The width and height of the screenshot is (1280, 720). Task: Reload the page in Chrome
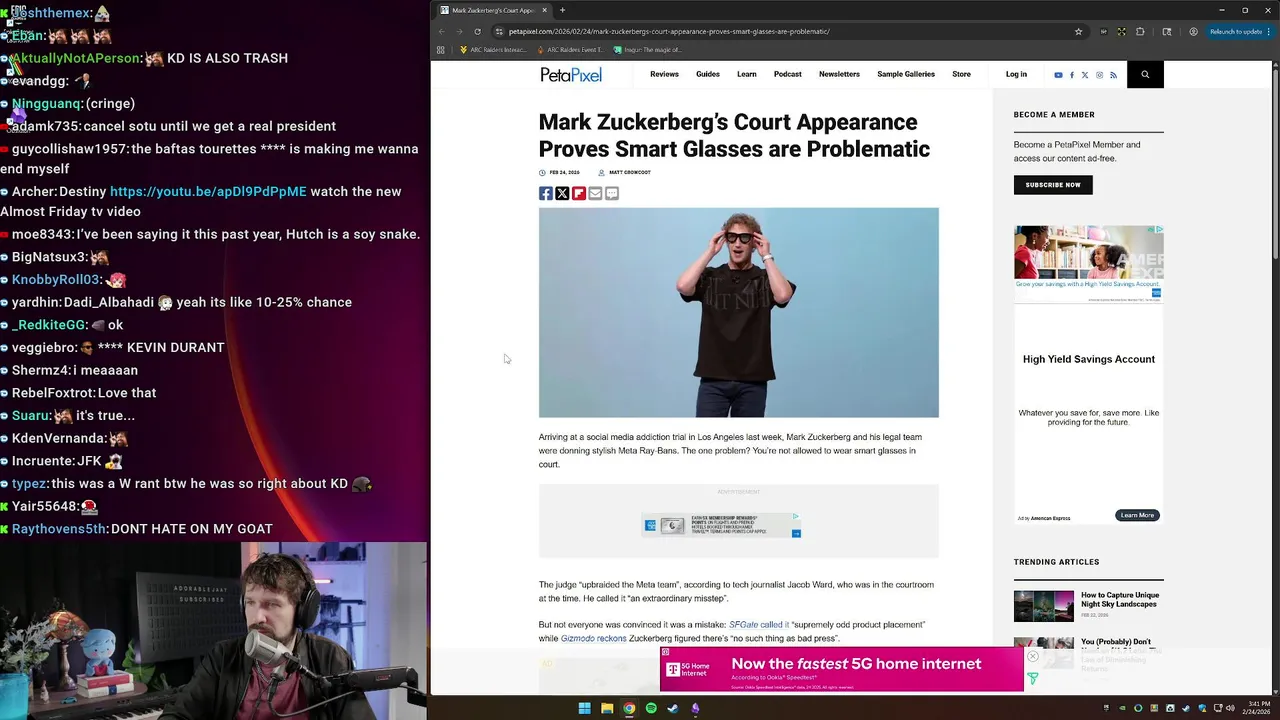pos(477,31)
